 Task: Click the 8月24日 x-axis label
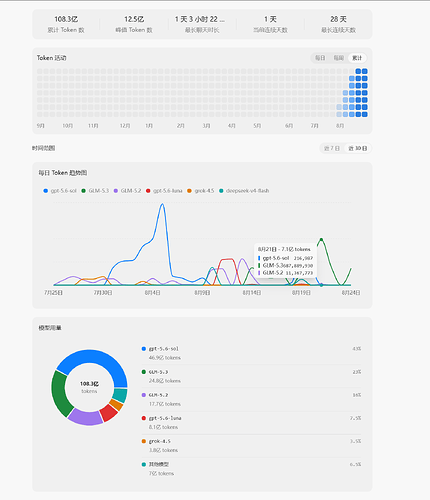click(351, 293)
